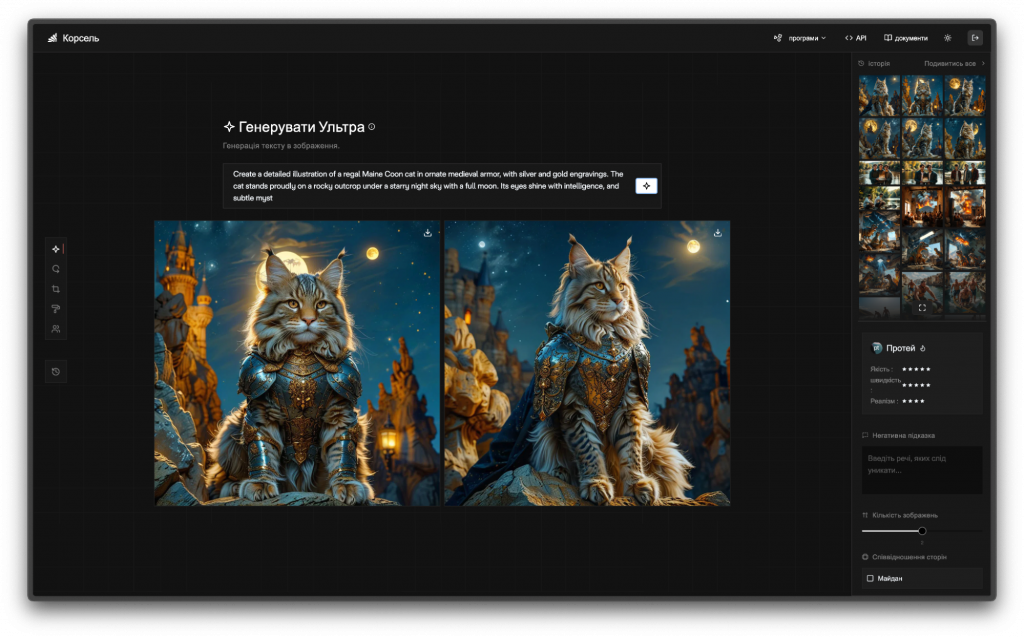Select the paint roller tool in left sidebar

pos(56,309)
